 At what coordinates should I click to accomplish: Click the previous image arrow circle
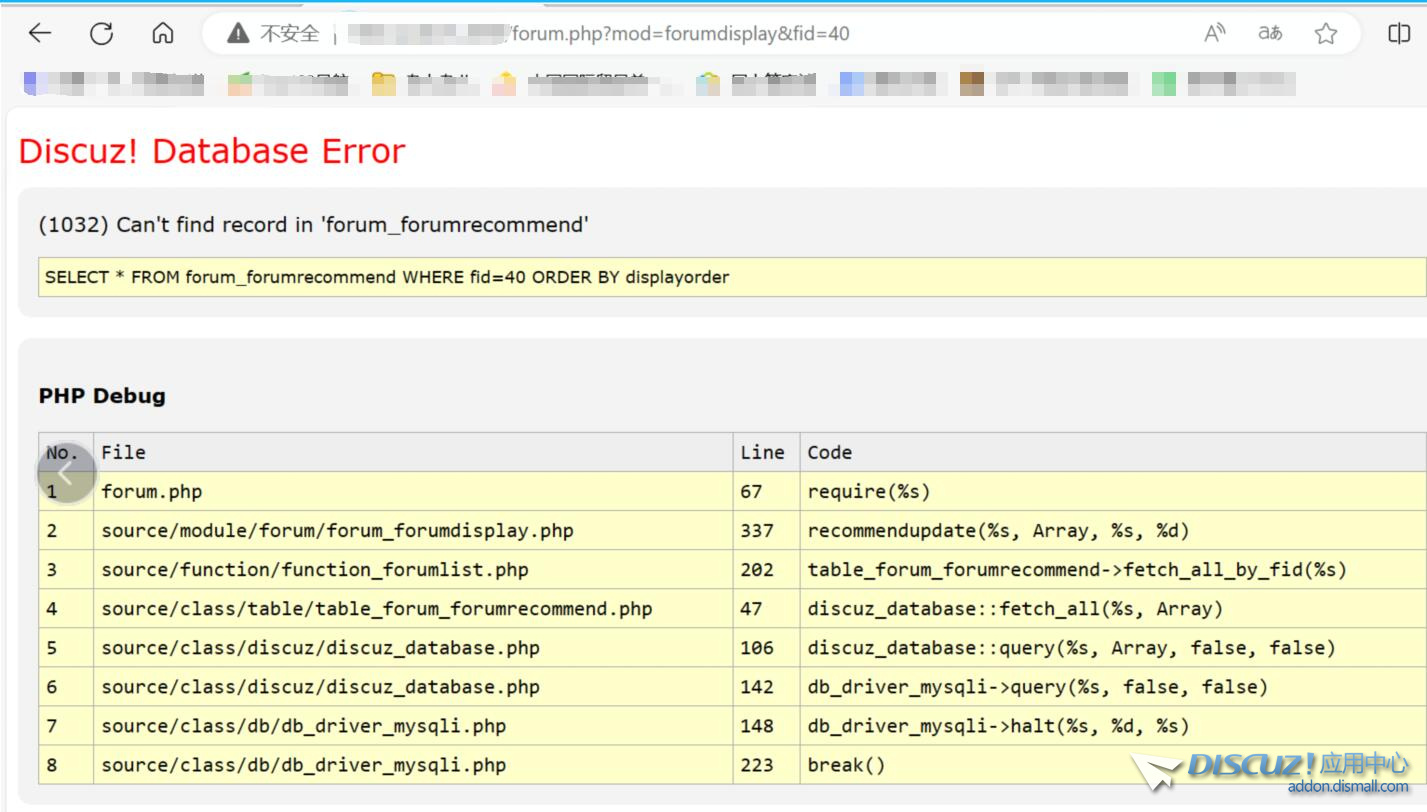coord(66,472)
